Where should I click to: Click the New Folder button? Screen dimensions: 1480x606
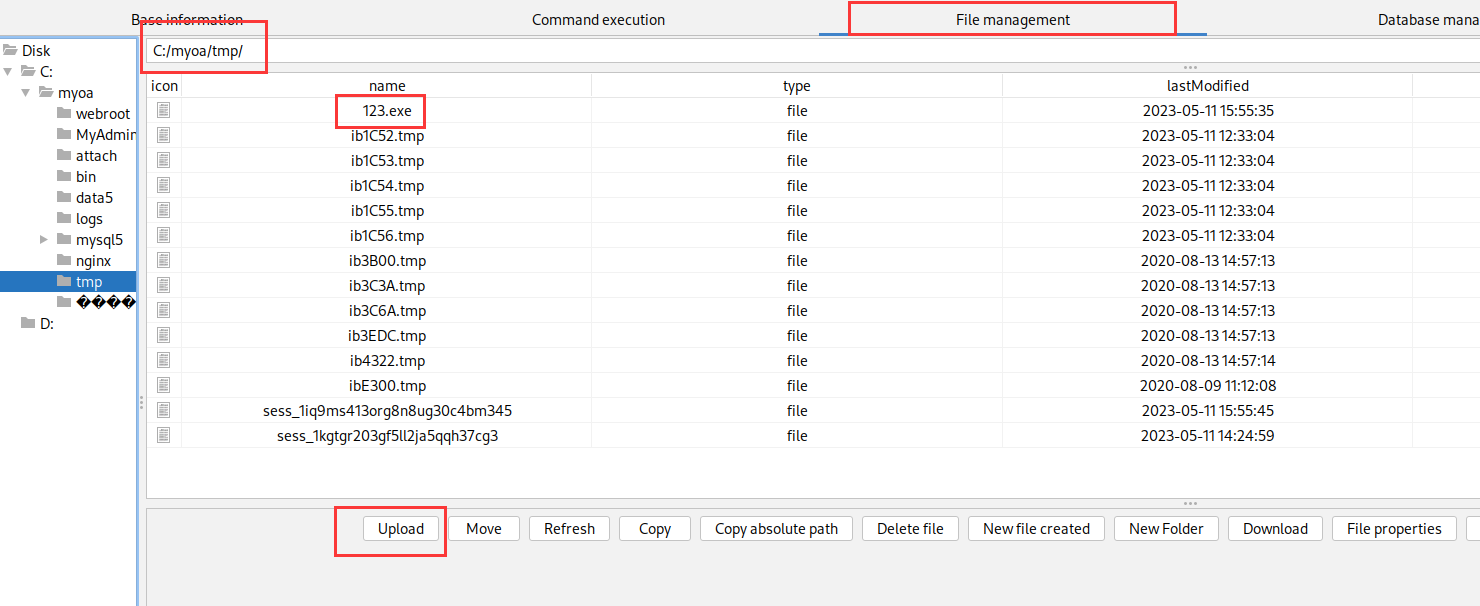click(1166, 529)
